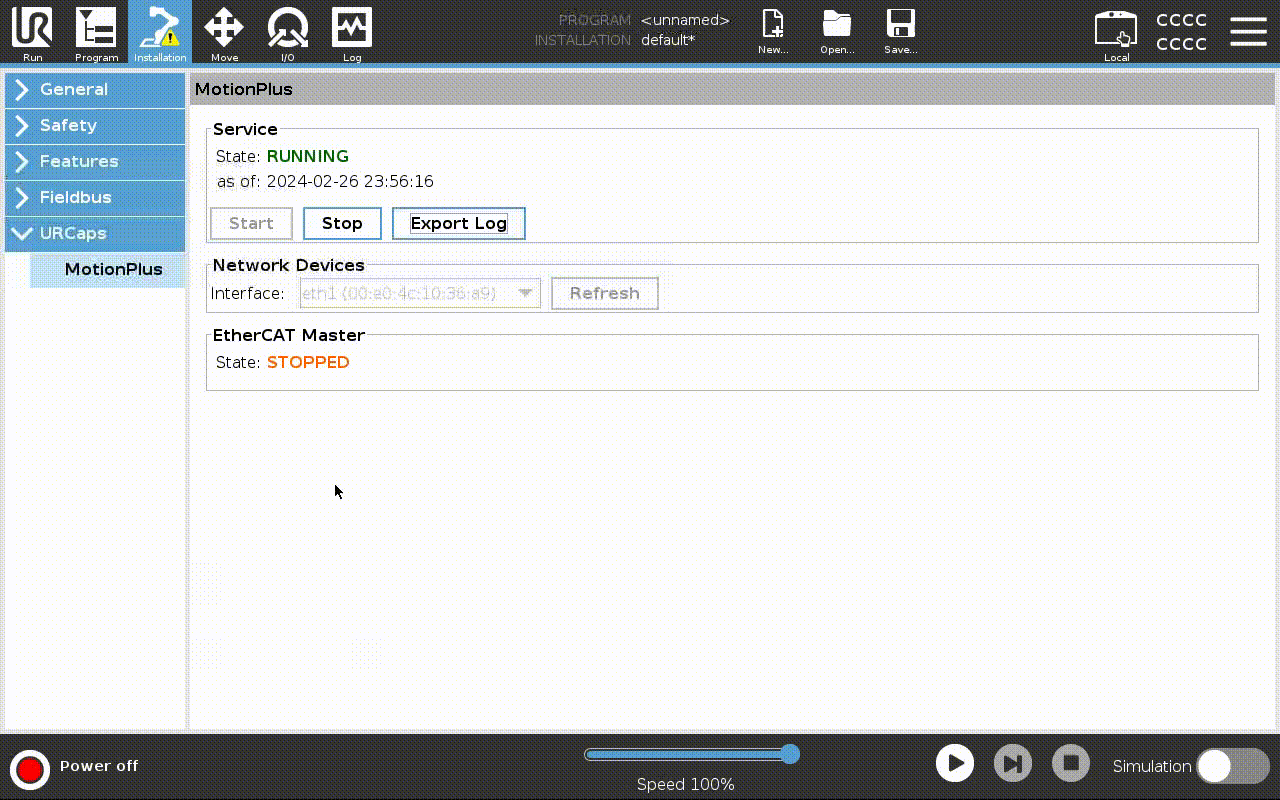Stop program playback

pos(1071,764)
